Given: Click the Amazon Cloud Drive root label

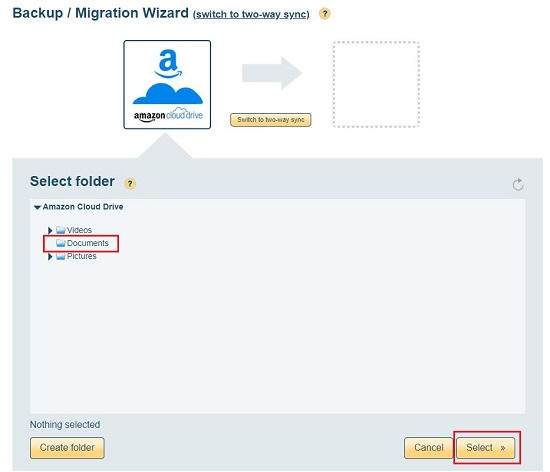Looking at the screenshot, I should pos(83,207).
